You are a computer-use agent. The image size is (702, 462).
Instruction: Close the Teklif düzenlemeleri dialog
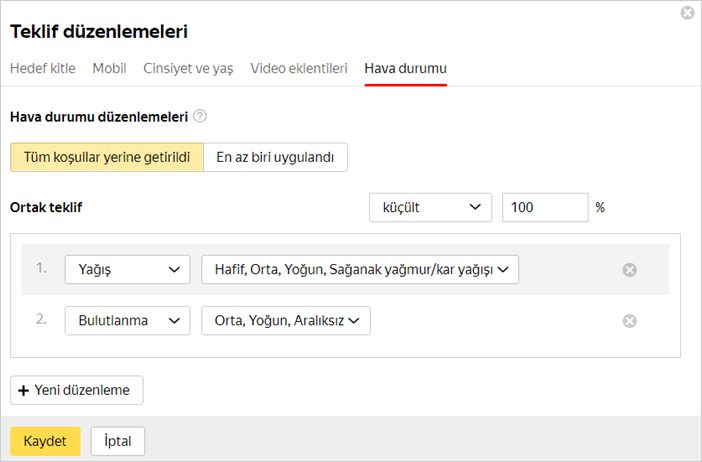coord(687,13)
